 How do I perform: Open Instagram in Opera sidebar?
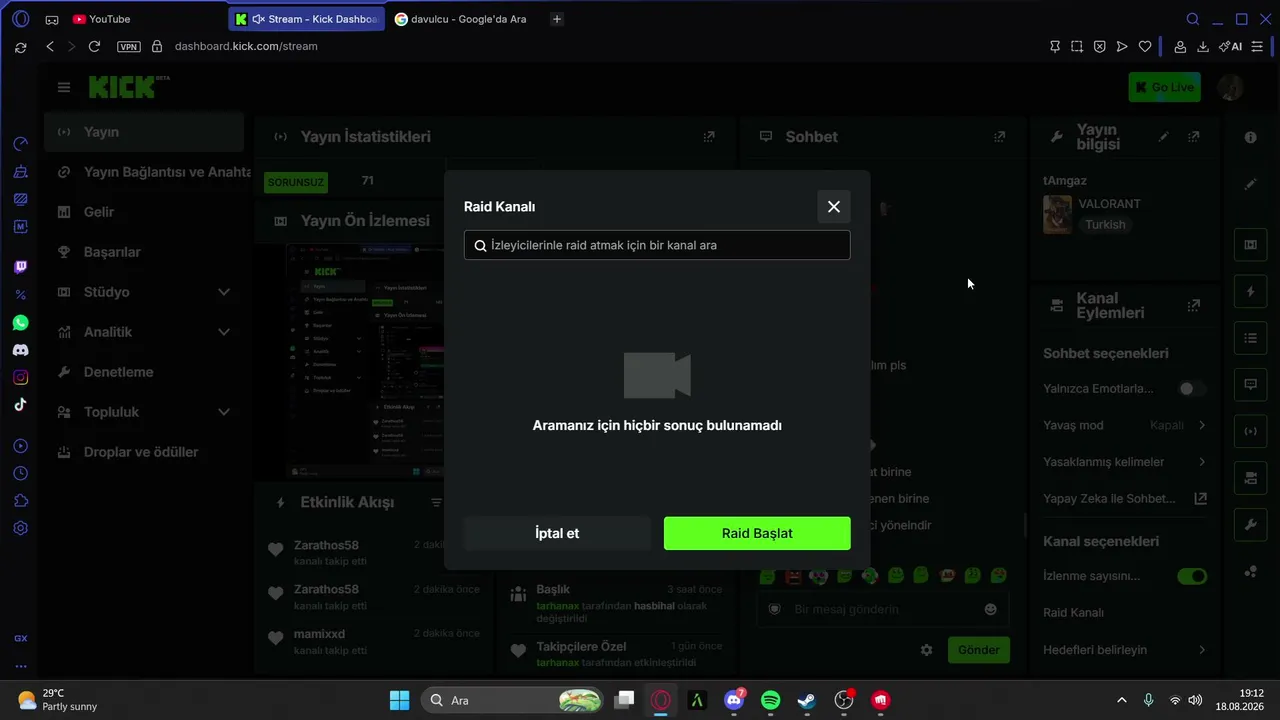(x=20, y=377)
